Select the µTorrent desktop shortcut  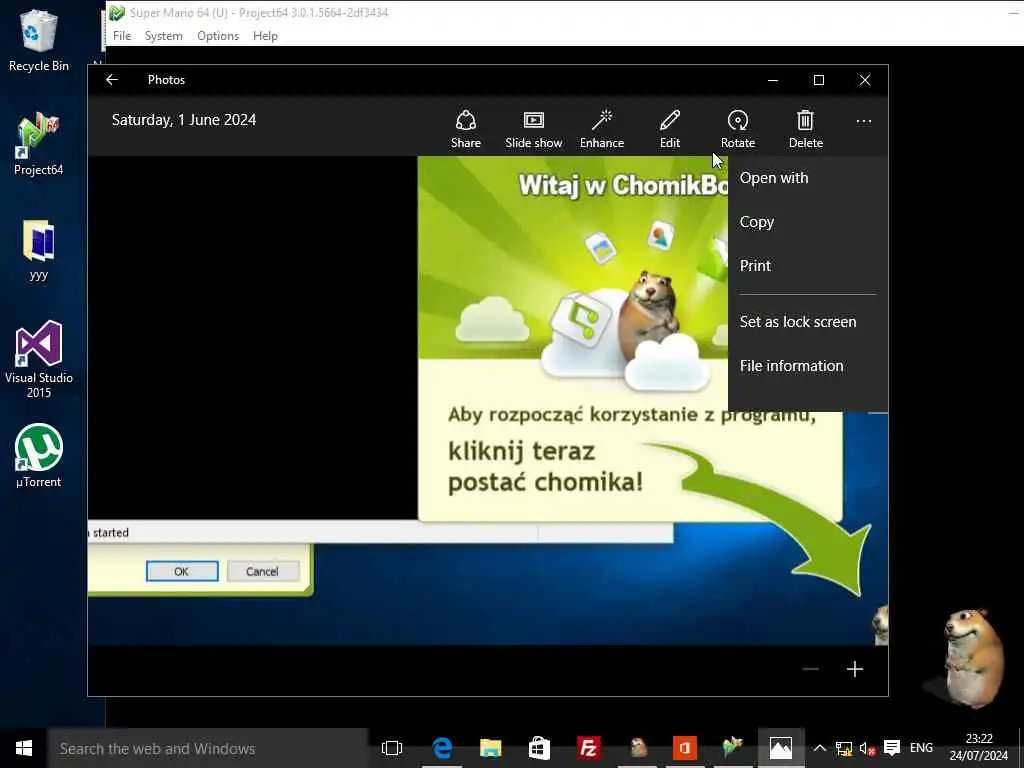click(39, 456)
